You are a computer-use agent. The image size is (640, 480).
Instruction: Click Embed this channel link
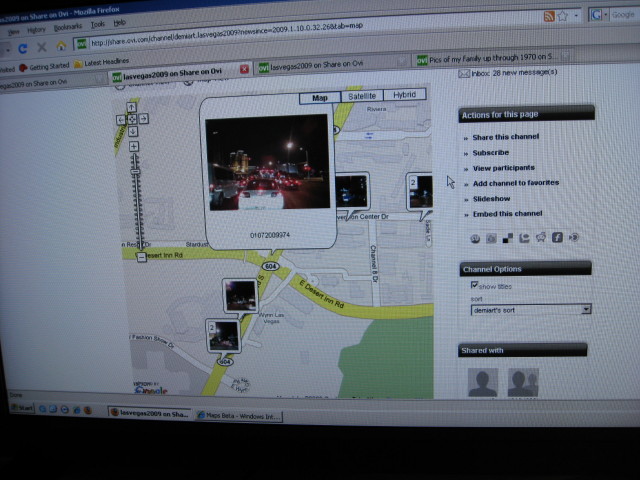pos(507,213)
